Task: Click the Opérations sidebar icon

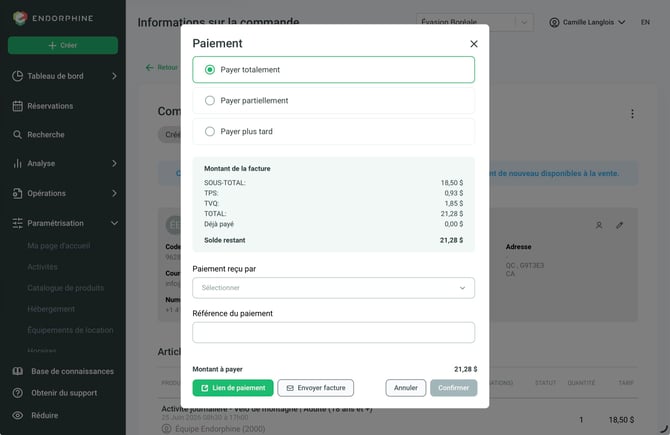Action: (18, 193)
